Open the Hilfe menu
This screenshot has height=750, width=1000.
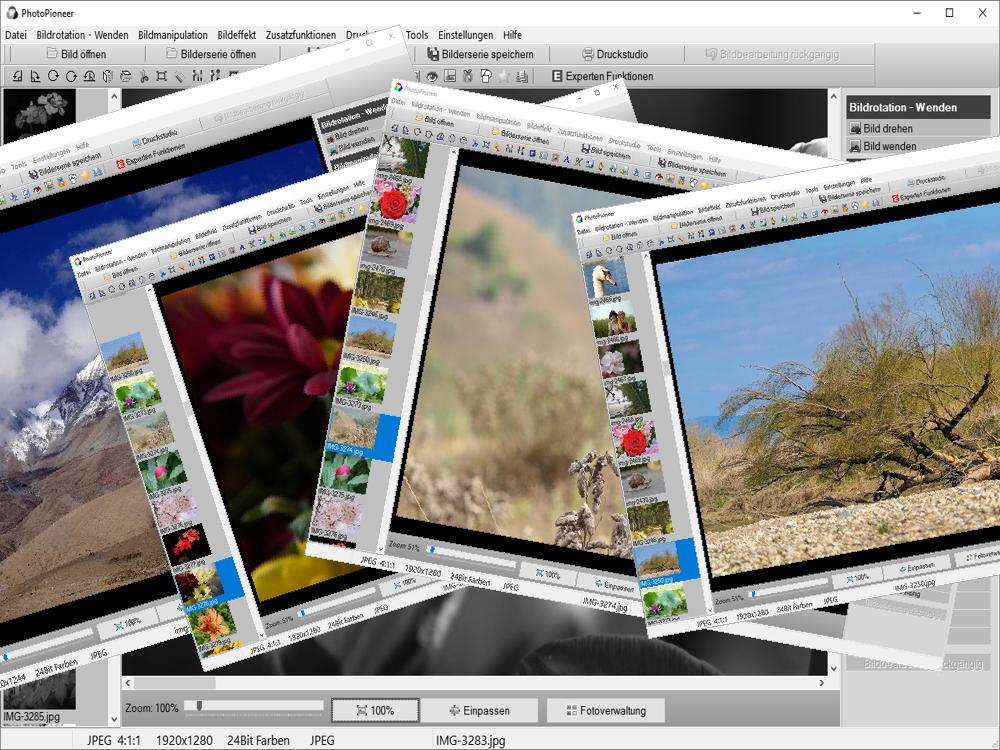(512, 35)
